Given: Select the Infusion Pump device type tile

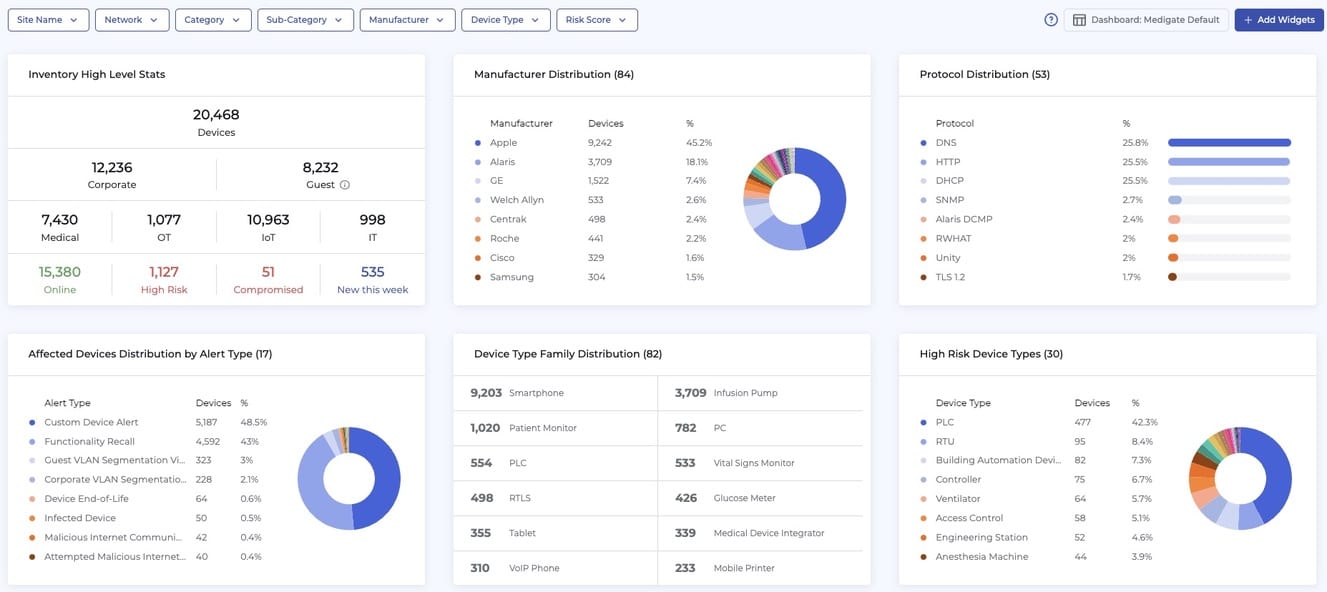Looking at the screenshot, I should (760, 393).
